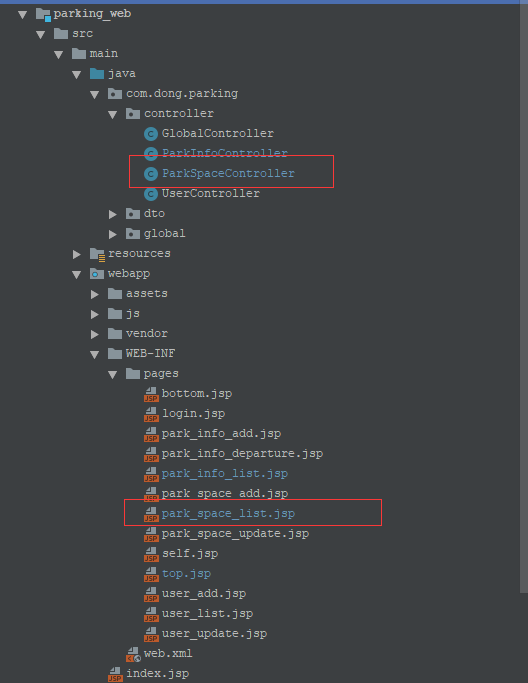Select the webapp folder label
This screenshot has width=528, height=683.
click(129, 274)
